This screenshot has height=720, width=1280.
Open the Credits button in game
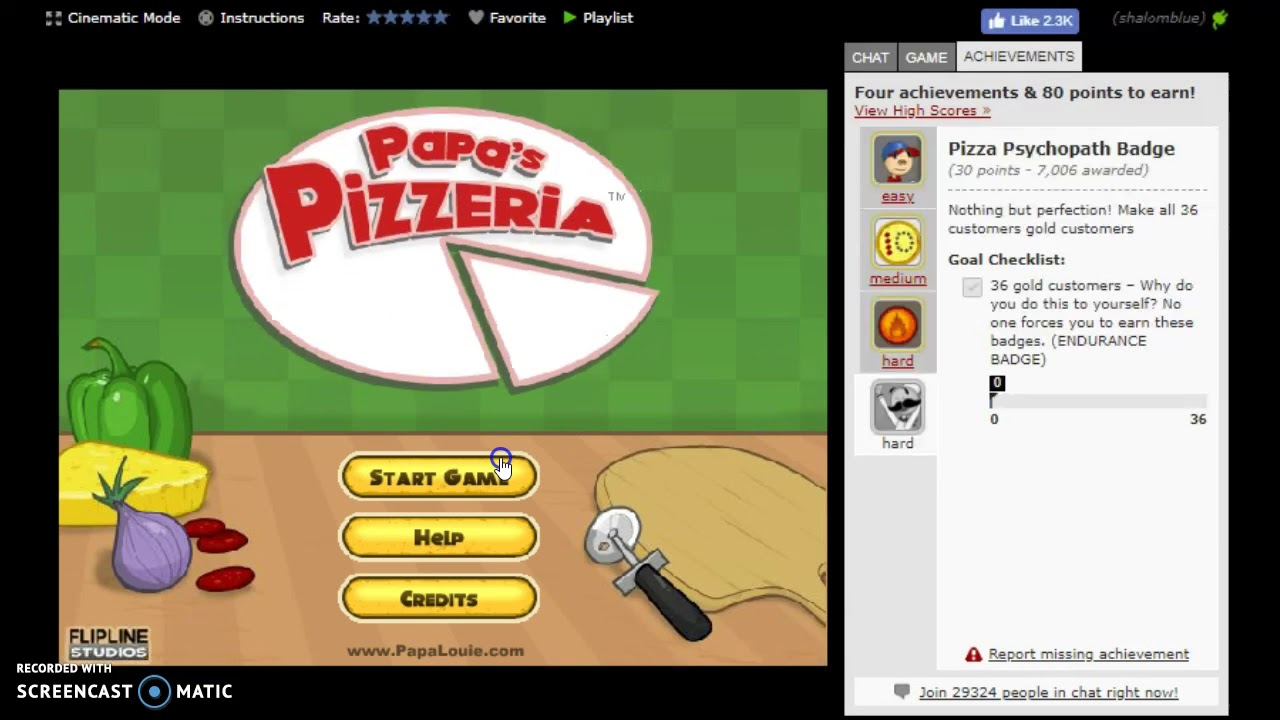tap(439, 599)
